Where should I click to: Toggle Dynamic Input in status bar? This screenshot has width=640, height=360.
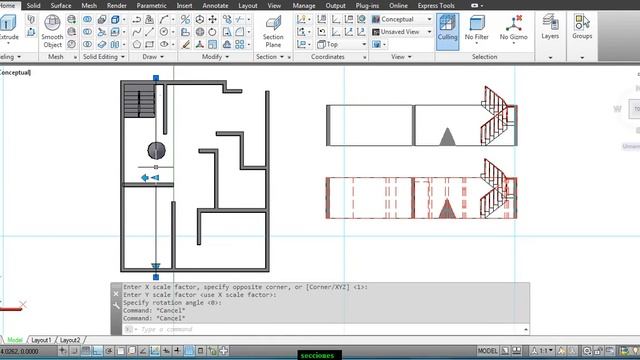point(166,351)
